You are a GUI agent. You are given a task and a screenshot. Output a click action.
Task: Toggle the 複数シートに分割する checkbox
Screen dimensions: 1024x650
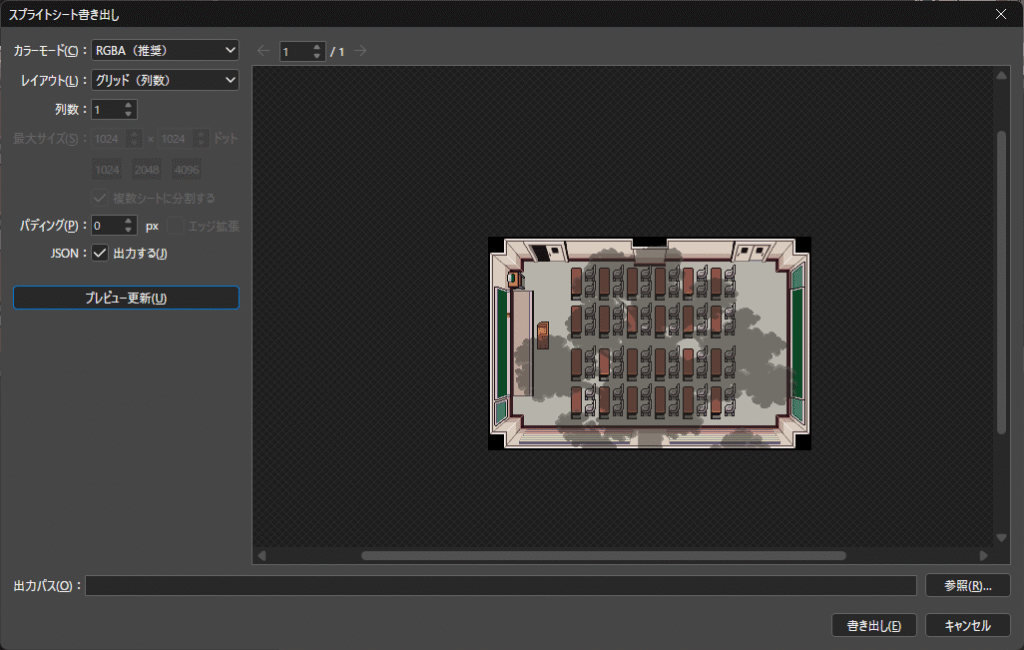100,198
